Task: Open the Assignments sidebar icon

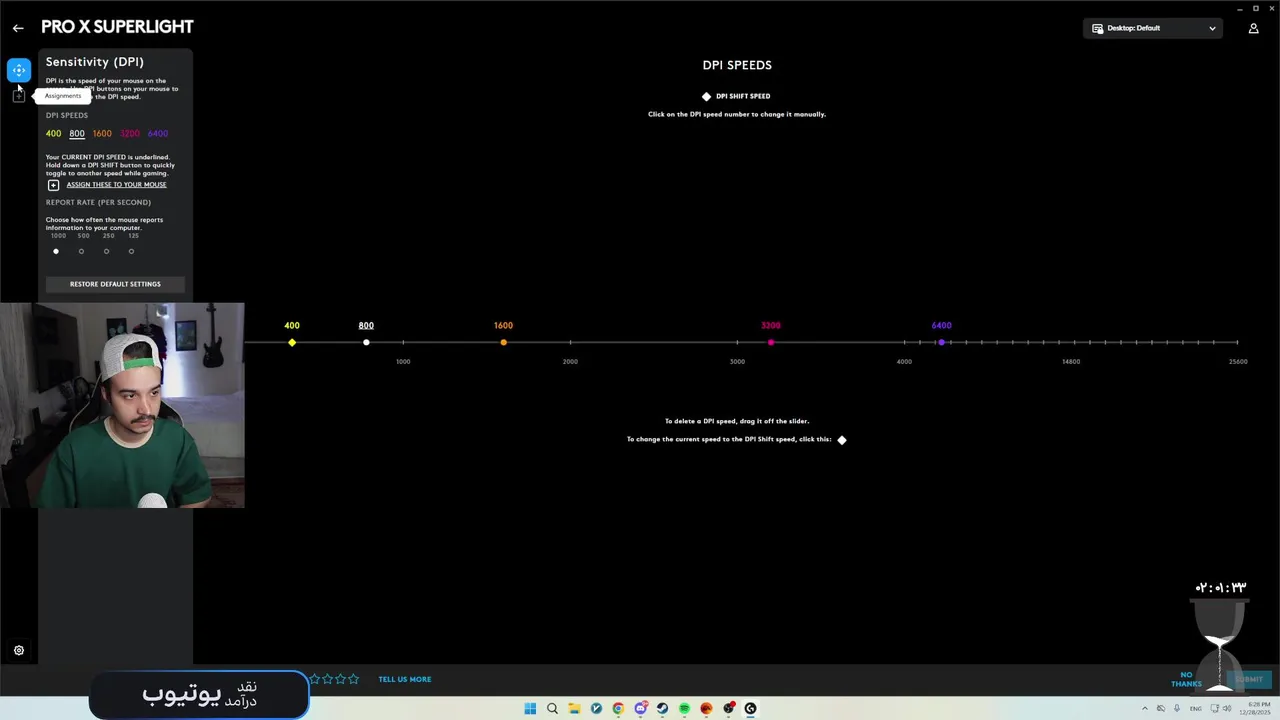Action: tap(18, 96)
